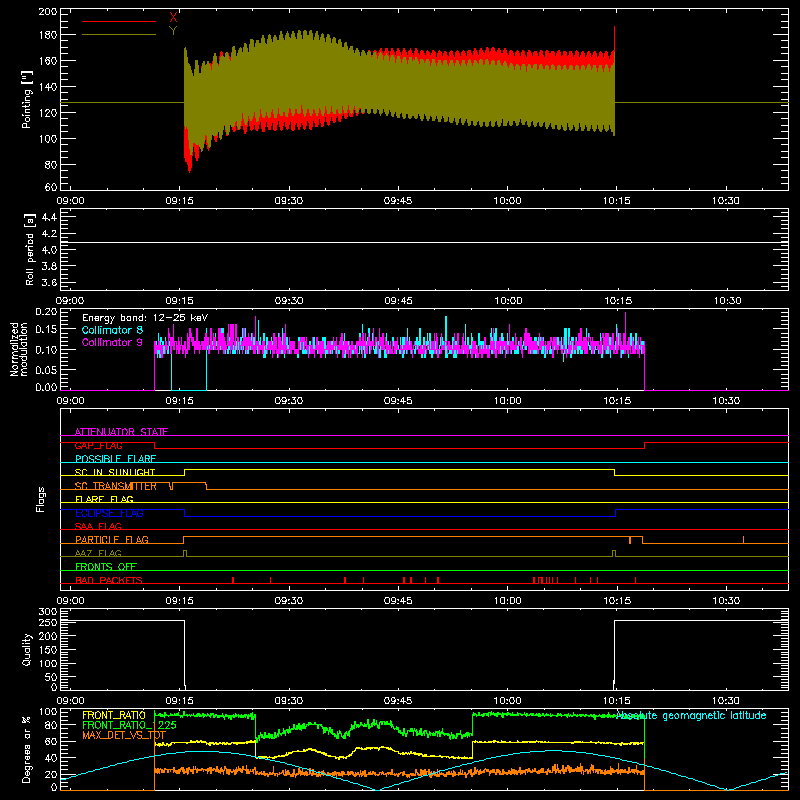Click the green FRONT_RATIO_1225 legend label
Screen dimensions: 800x800
point(130,725)
